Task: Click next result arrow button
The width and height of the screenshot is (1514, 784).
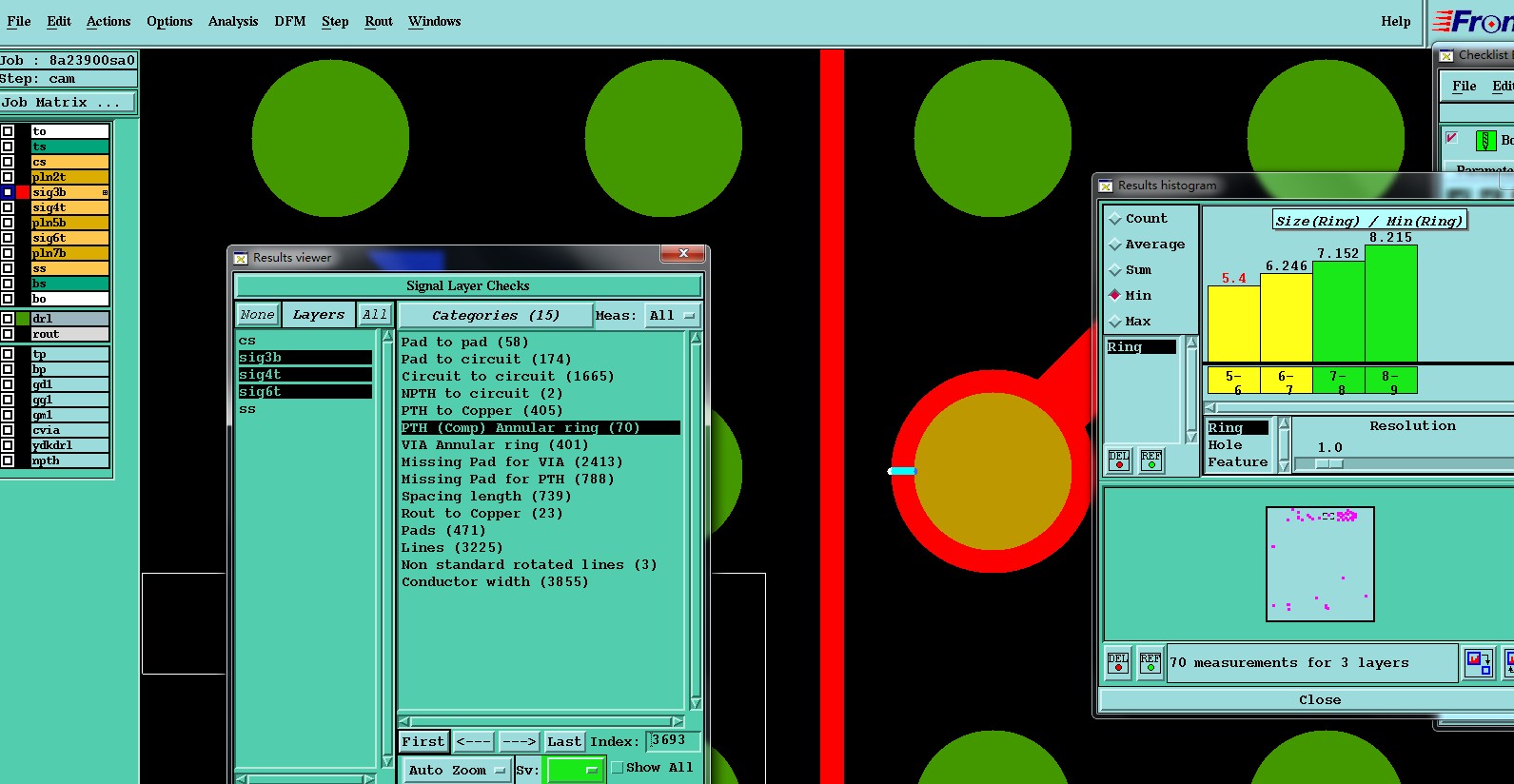Action: (x=520, y=741)
